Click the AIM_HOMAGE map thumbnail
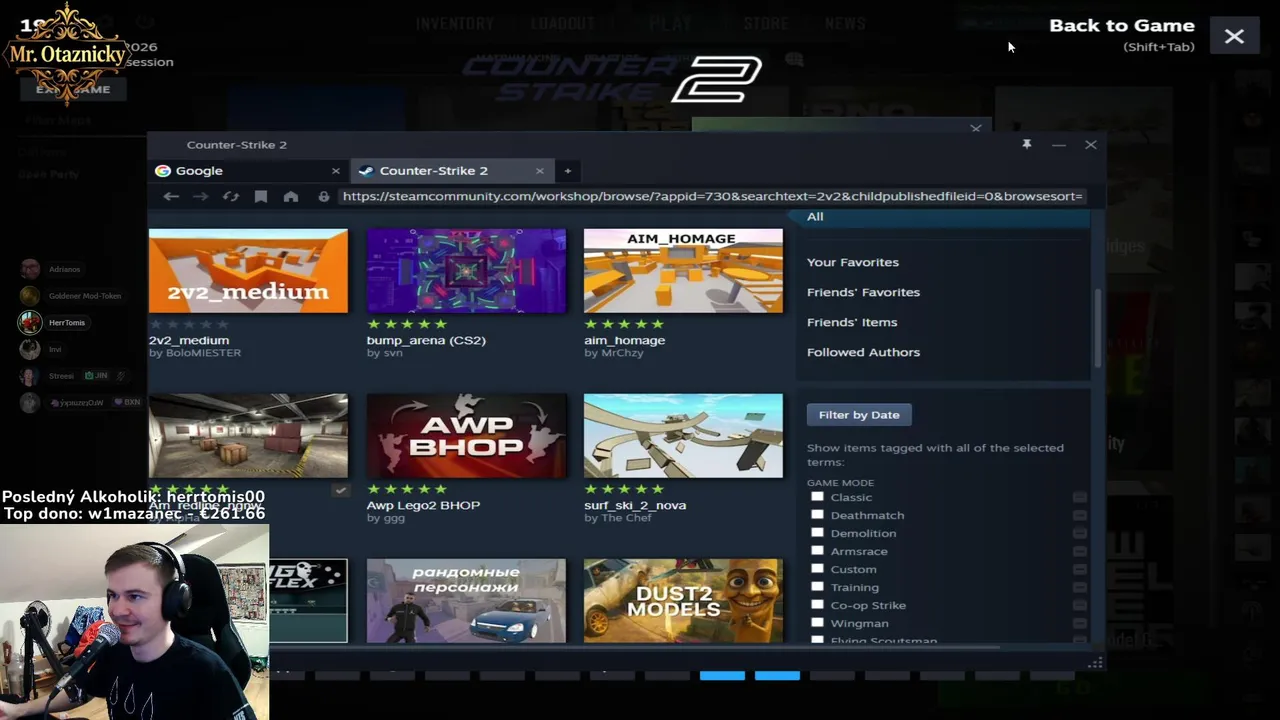The width and height of the screenshot is (1280, 720). click(x=683, y=271)
